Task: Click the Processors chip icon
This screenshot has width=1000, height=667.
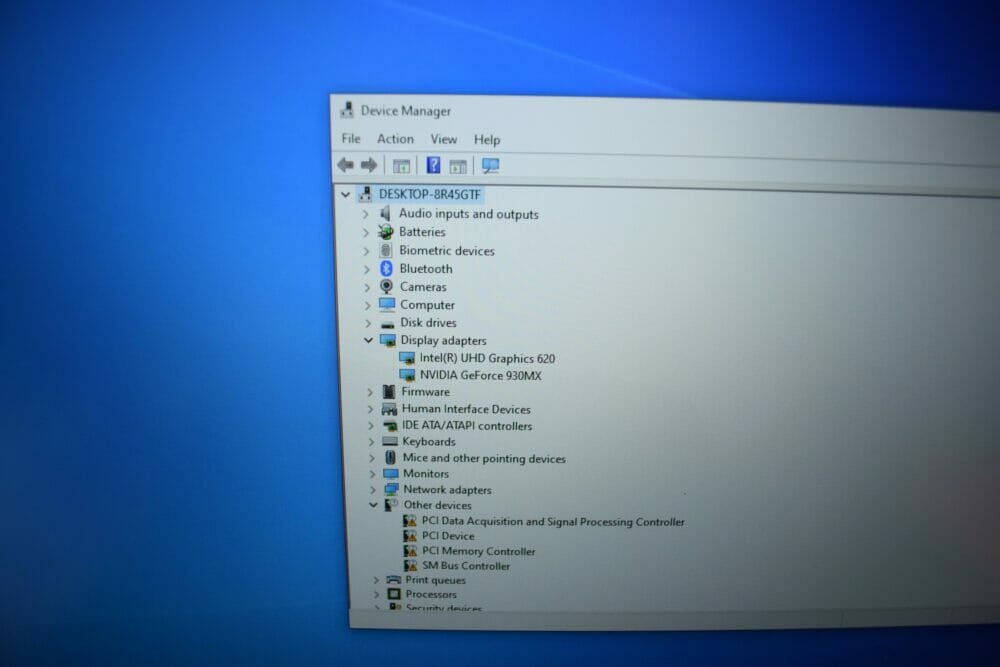Action: (x=394, y=594)
